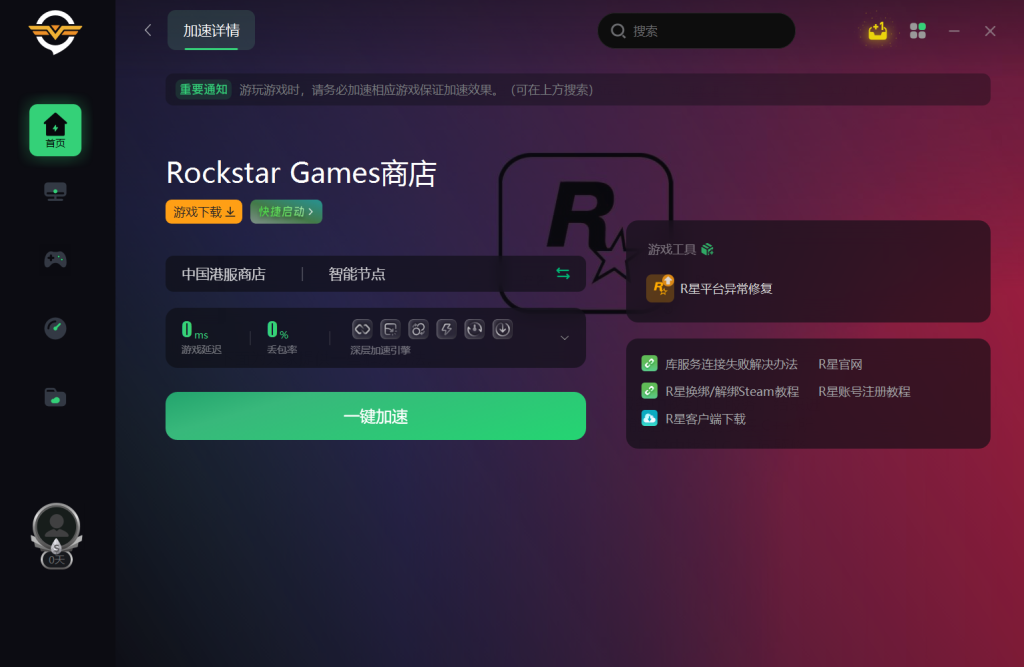Open the R星官网 link
Image resolution: width=1024 pixels, height=667 pixels.
[x=840, y=364]
